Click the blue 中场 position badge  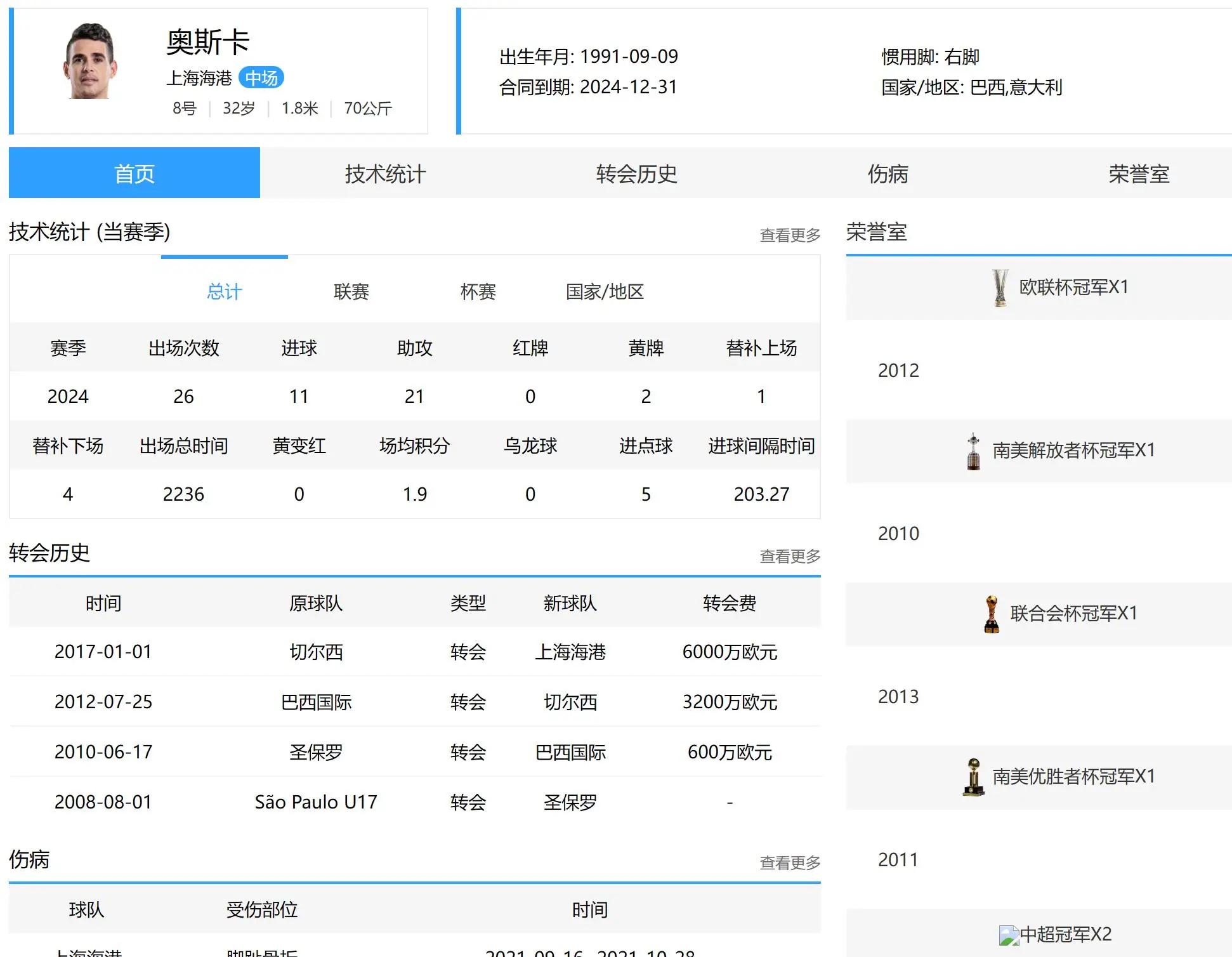tap(261, 78)
